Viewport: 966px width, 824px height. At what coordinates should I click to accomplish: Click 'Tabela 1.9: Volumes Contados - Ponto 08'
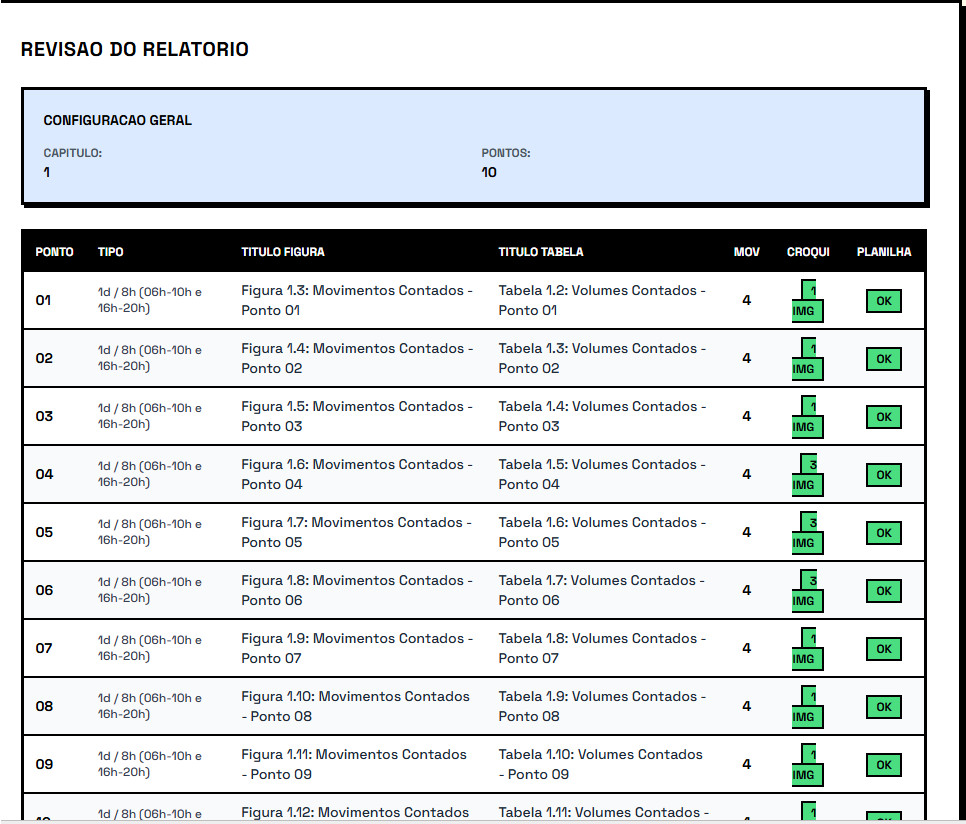point(602,706)
